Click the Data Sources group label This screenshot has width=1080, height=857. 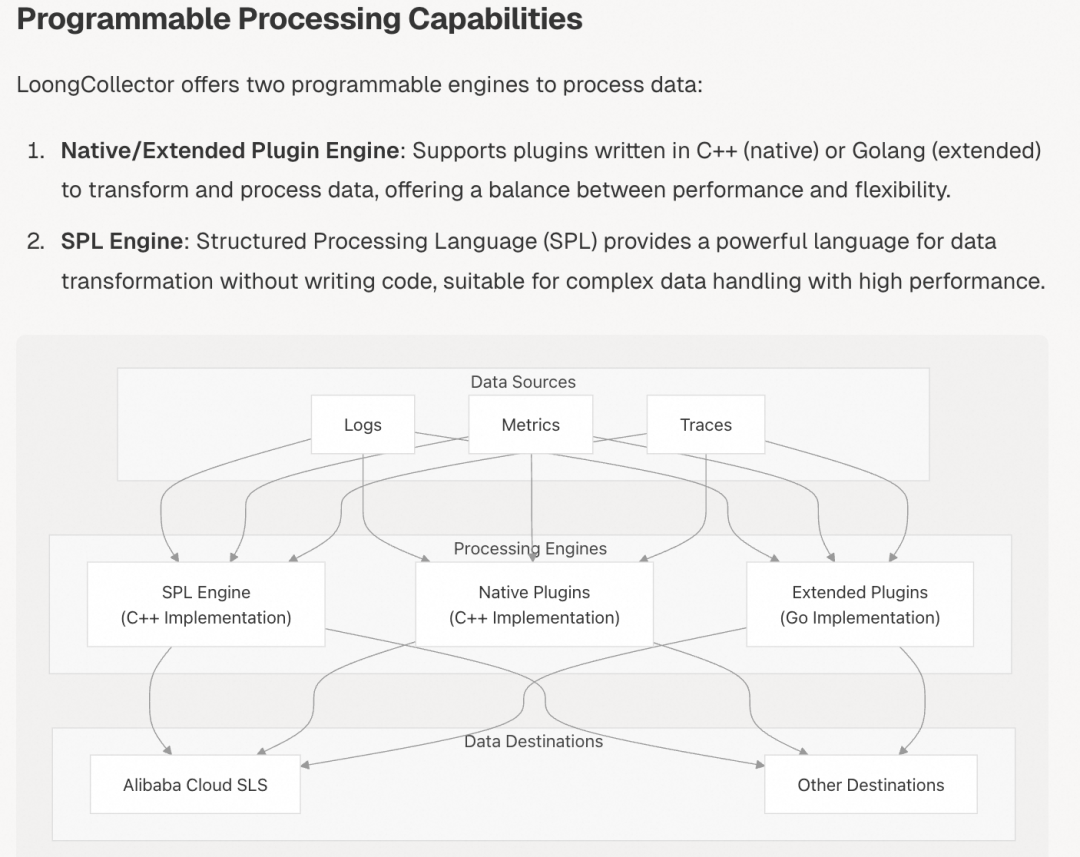click(523, 382)
